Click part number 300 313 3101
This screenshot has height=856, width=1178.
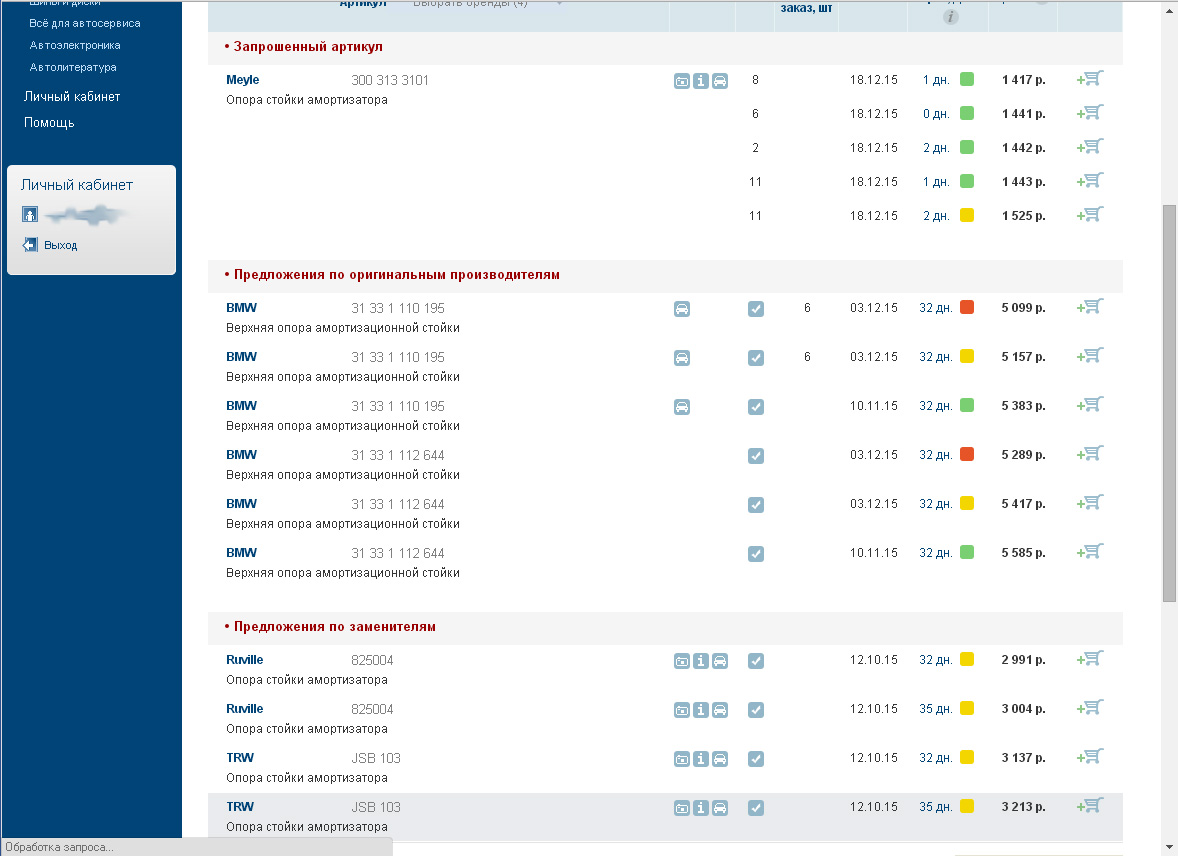[390, 80]
